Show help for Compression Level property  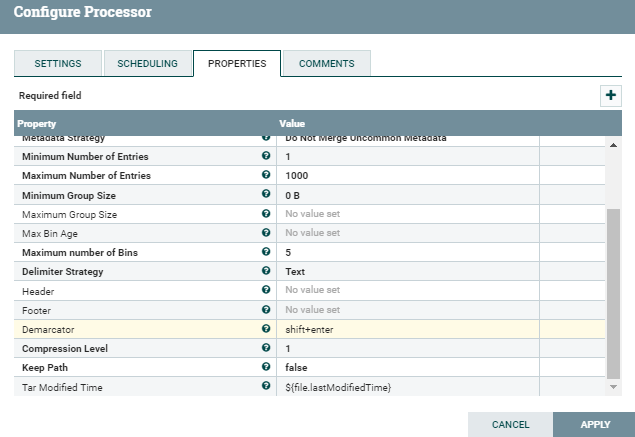tap(266, 348)
